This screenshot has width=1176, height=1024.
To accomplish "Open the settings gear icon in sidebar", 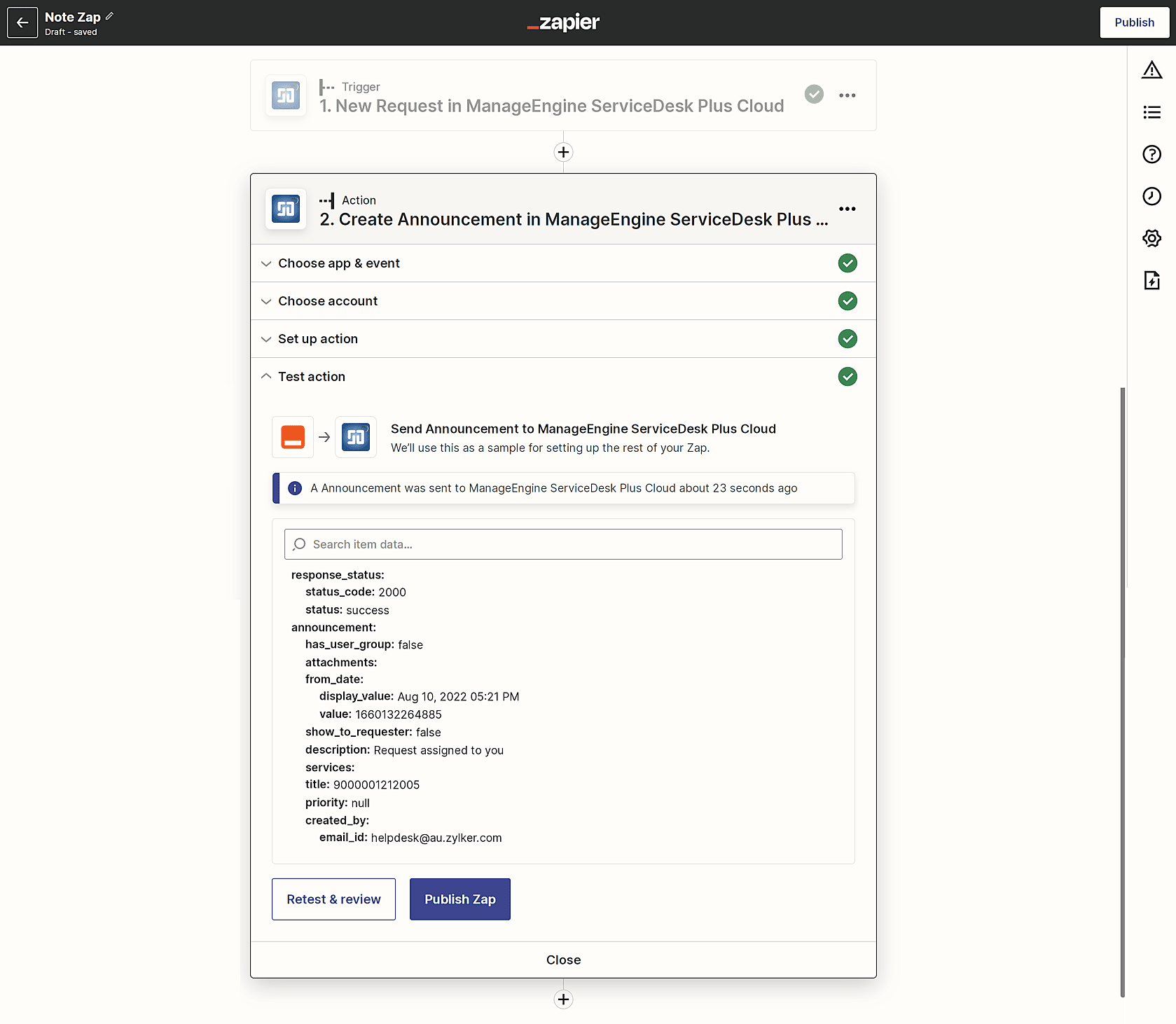I will coord(1151,238).
